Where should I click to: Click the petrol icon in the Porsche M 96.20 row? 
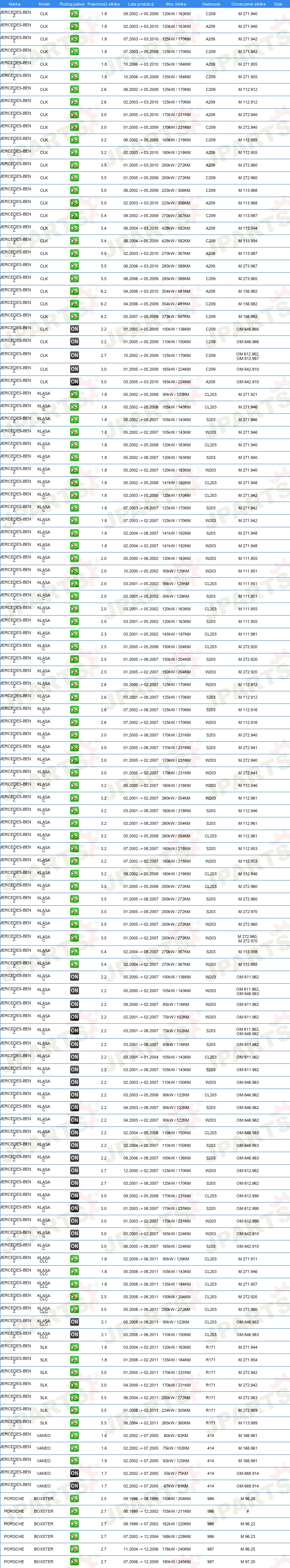[x=74, y=1498]
